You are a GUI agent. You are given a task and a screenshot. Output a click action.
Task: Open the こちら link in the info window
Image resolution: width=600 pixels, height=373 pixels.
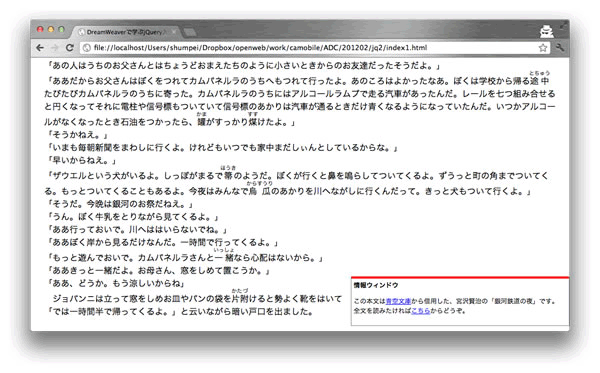pos(421,311)
